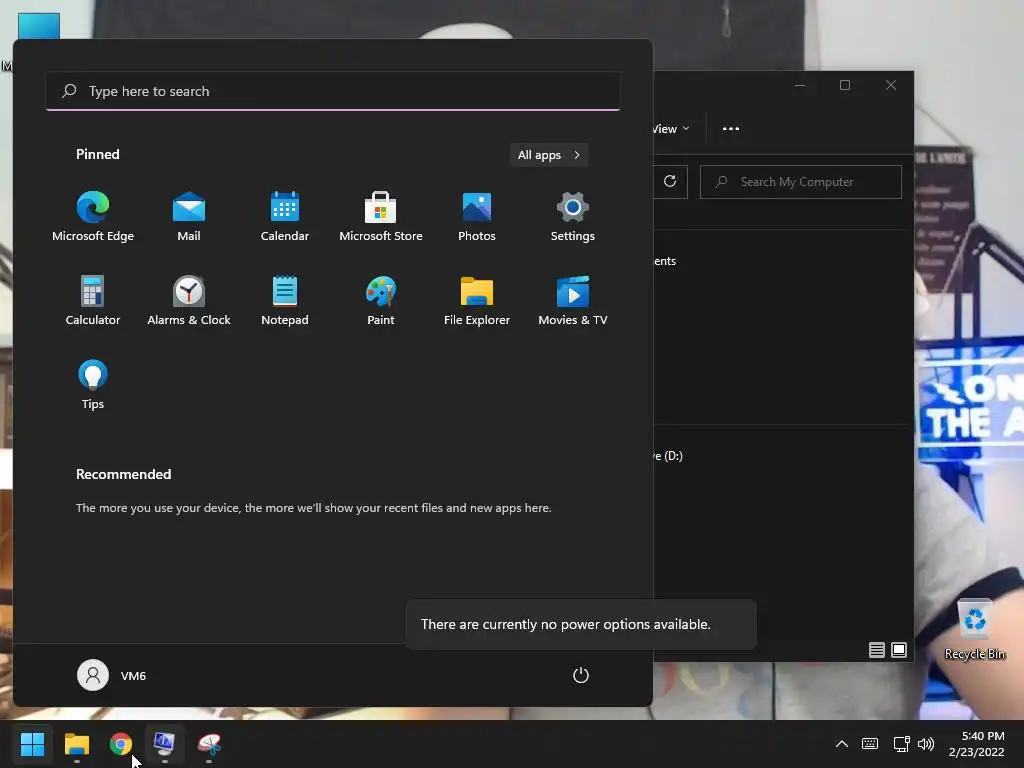Click the Search My Computer field
1024x768 pixels.
[801, 182]
